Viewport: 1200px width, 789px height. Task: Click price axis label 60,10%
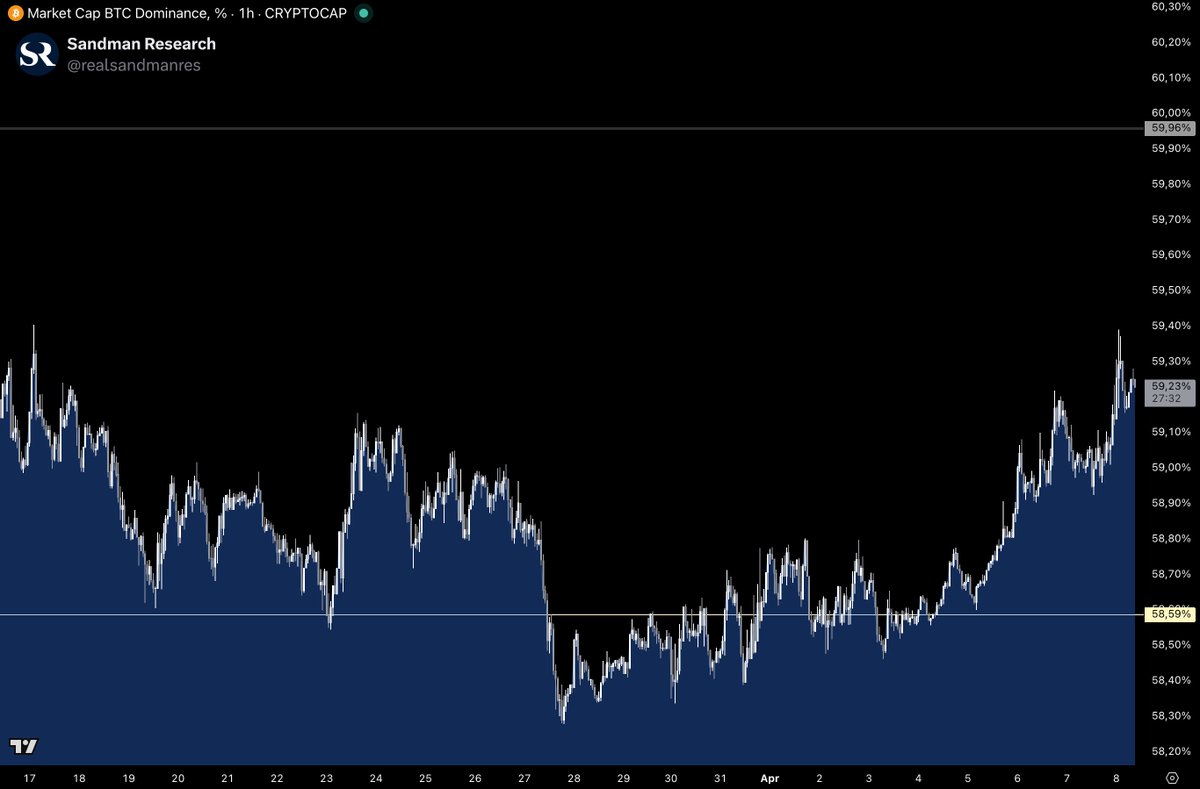tap(1171, 77)
